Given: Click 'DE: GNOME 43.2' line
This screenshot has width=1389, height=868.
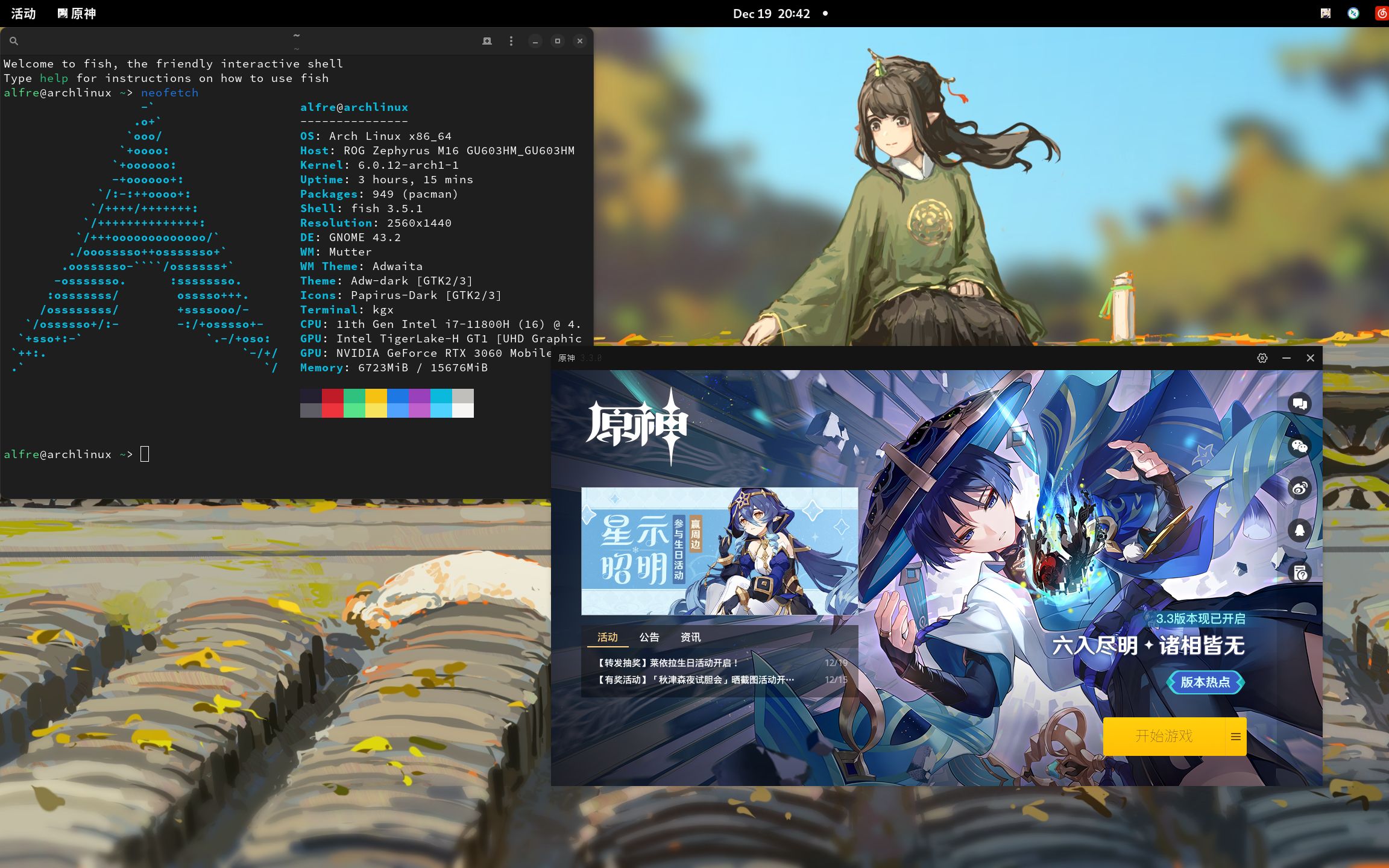Looking at the screenshot, I should click(350, 237).
